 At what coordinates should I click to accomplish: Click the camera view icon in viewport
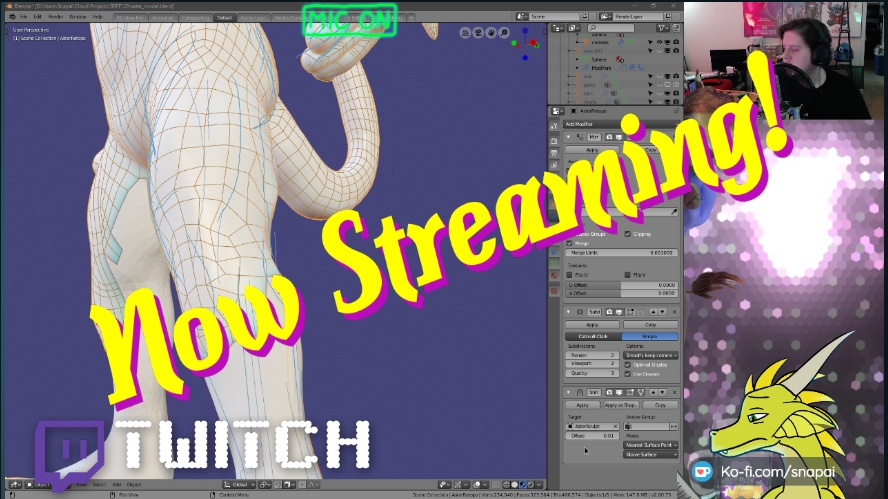click(x=478, y=33)
